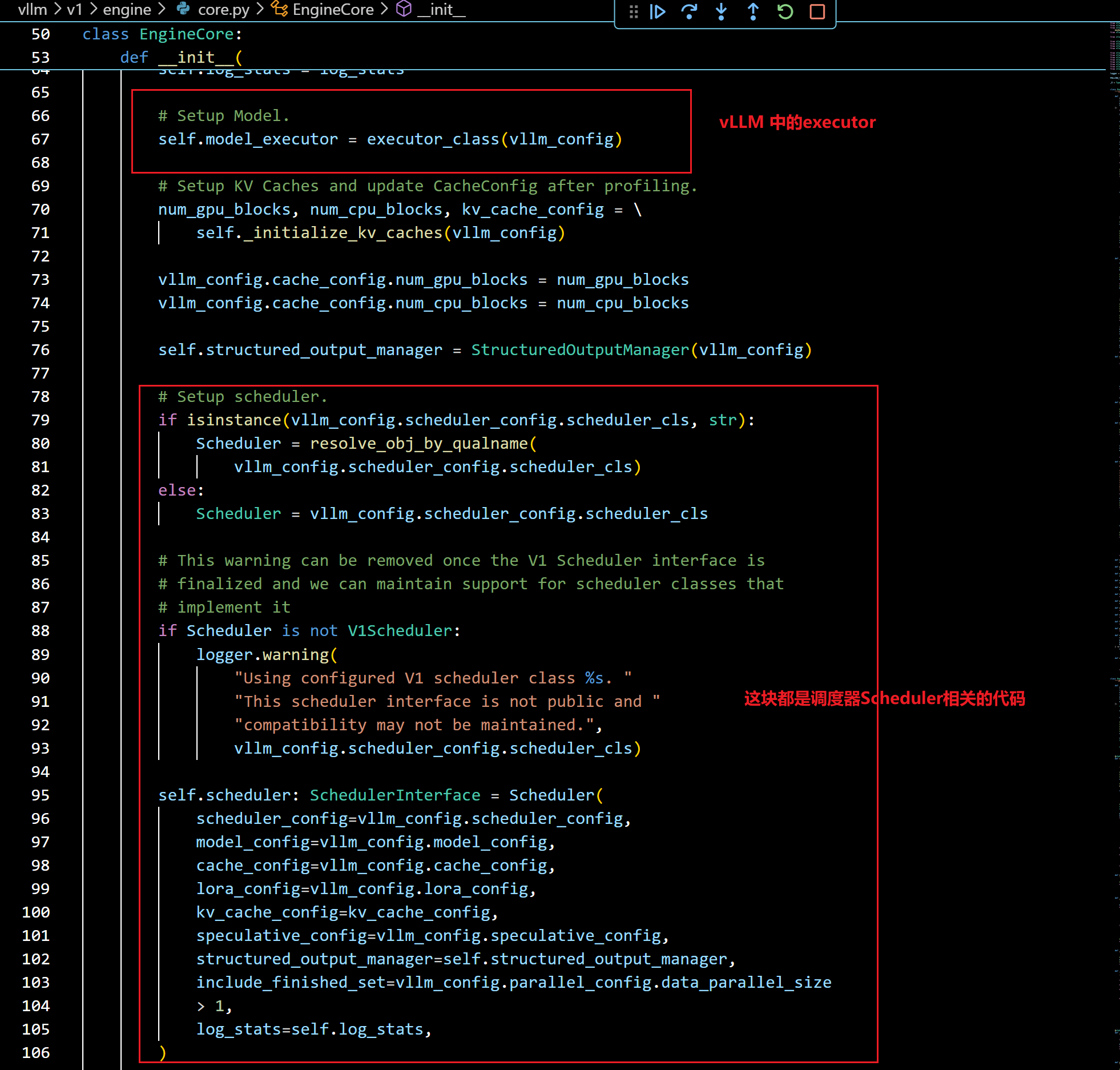Select the v1 breadcrumb item
Image resolution: width=1120 pixels, height=1070 pixels.
tap(75, 9)
